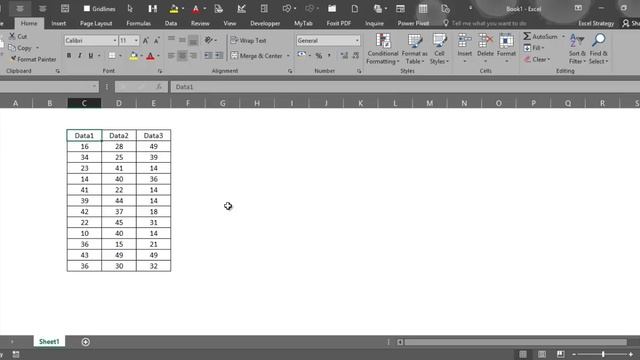This screenshot has height=360, width=640.
Task: Open Sort & Filter menu
Action: pos(577,49)
